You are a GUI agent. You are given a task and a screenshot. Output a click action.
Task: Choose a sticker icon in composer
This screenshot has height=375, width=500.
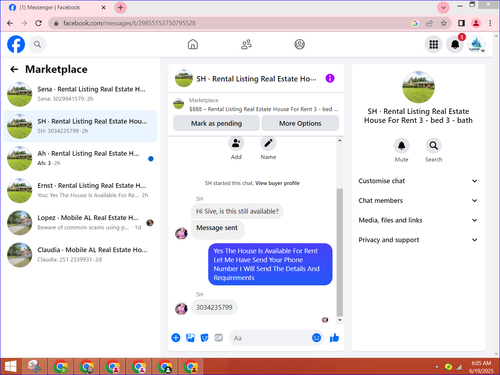(x=204, y=338)
